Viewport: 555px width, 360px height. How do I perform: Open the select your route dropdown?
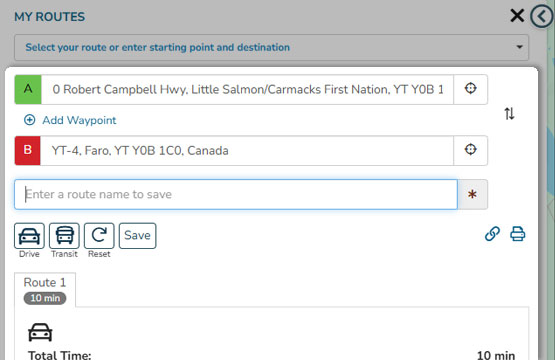pyautogui.click(x=271, y=47)
